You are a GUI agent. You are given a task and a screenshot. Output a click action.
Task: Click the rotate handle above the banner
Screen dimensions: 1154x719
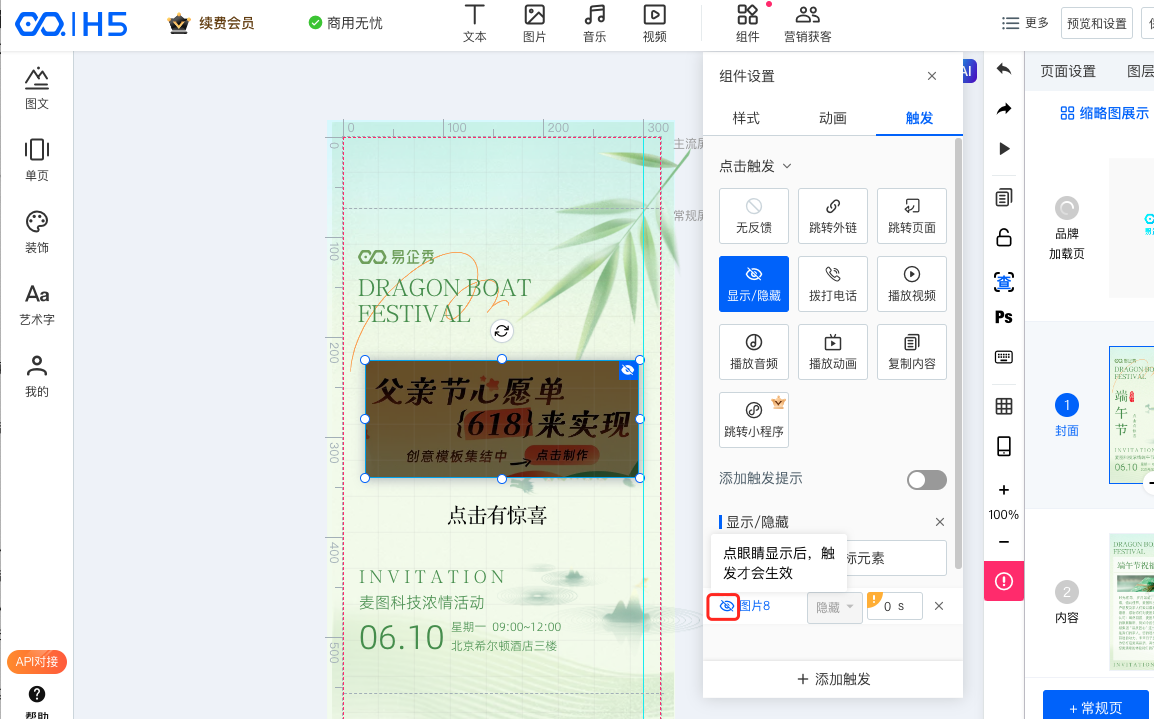[x=502, y=331]
